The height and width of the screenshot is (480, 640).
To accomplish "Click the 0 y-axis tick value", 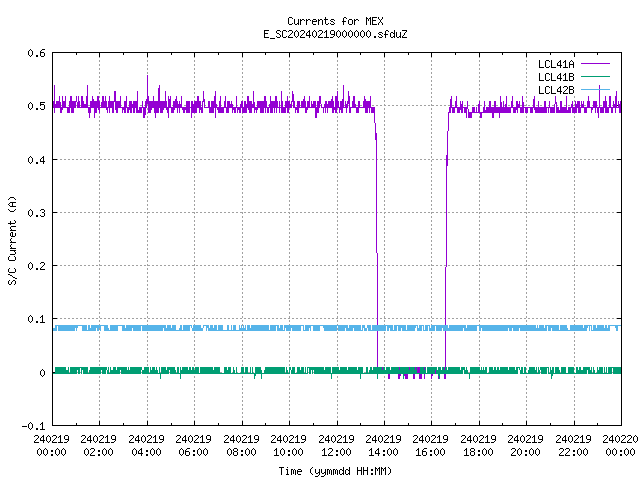I will 42,373.
